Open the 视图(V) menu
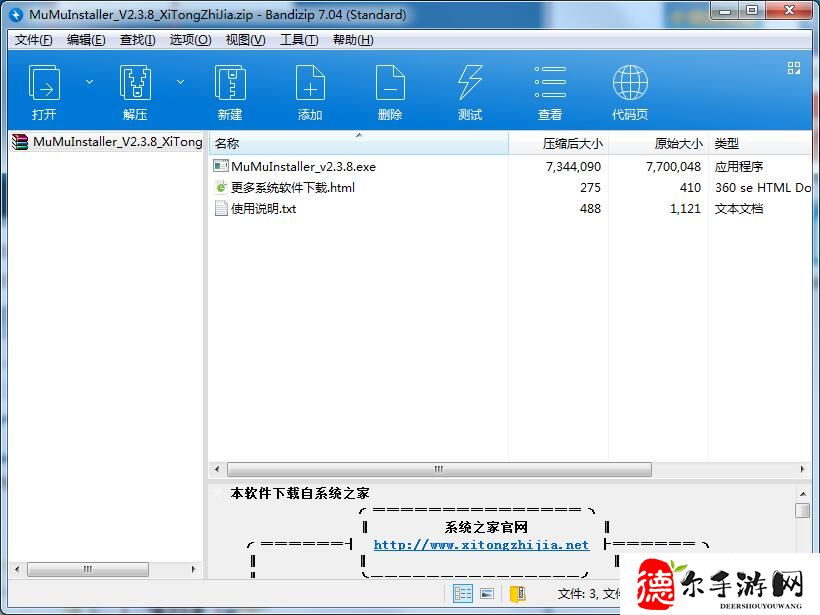Viewport: 820px width, 615px height. [x=245, y=40]
